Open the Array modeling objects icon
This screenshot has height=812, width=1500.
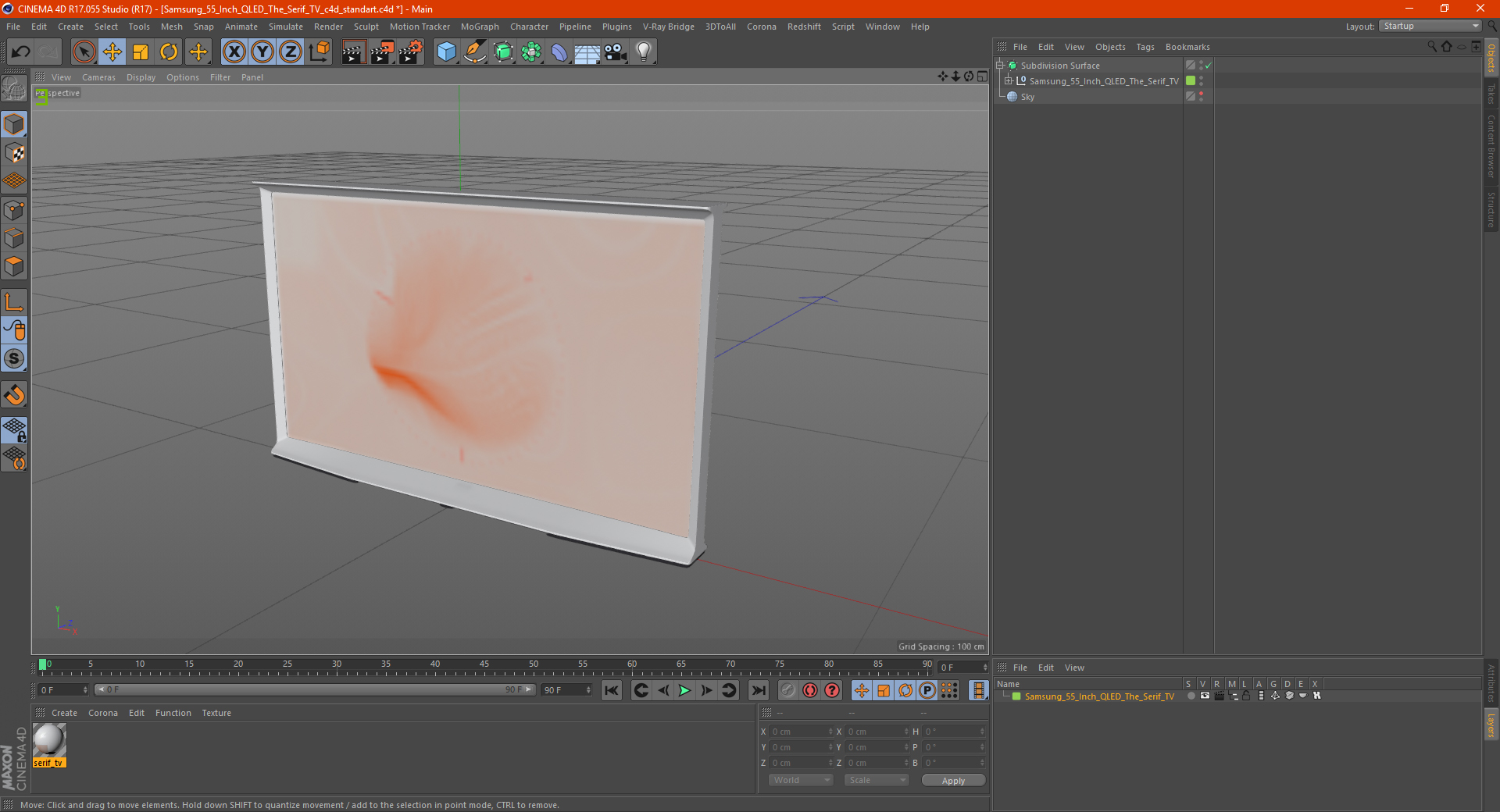point(531,52)
